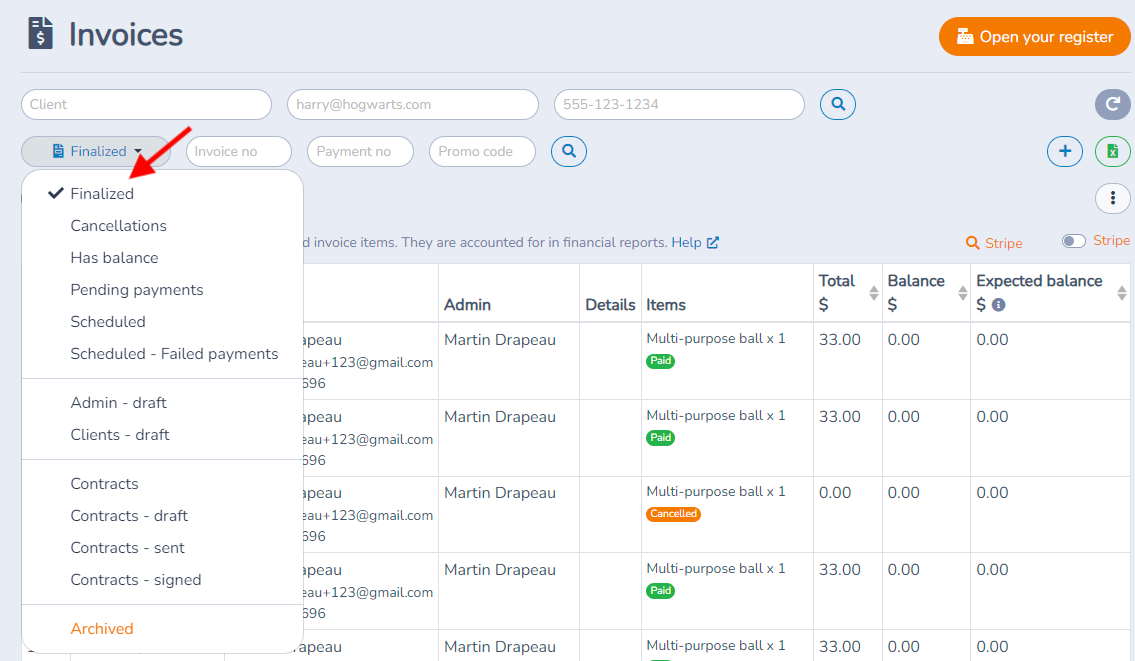Screen dimensions: 1135x661
Task: Click Open your register button
Action: click(x=1034, y=36)
